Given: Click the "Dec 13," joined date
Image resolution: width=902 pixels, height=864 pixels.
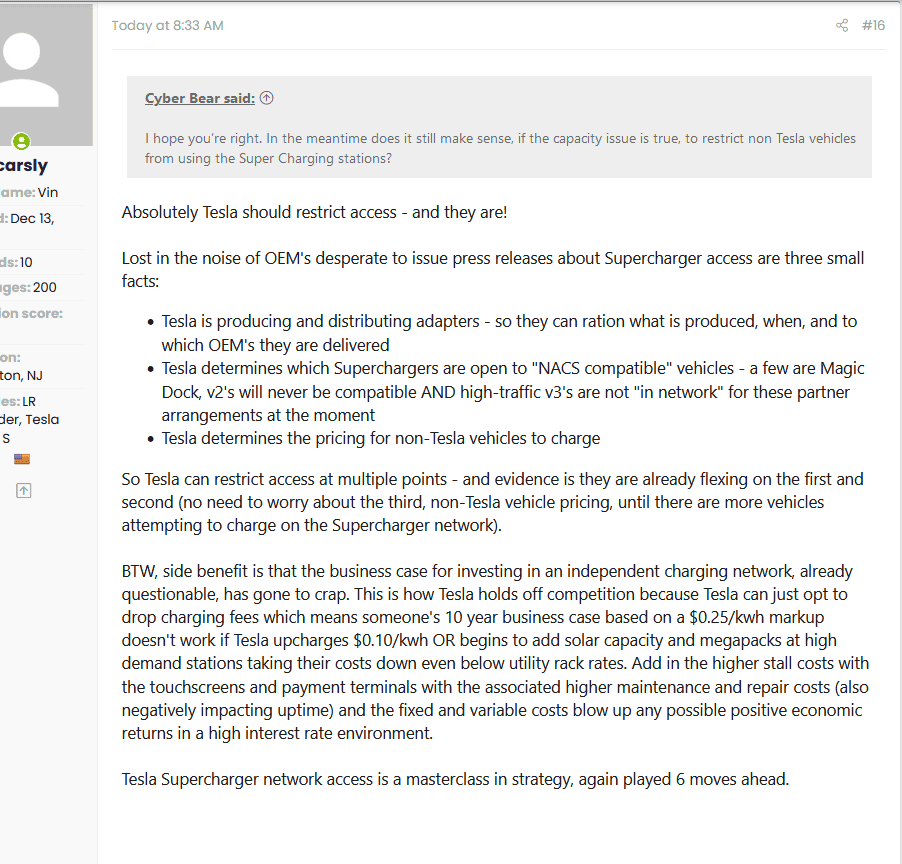Looking at the screenshot, I should point(32,219).
